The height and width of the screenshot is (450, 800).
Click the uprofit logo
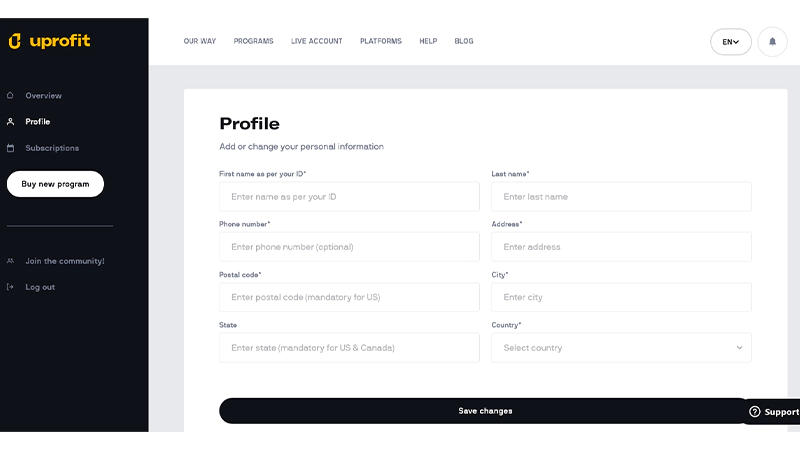coord(49,41)
